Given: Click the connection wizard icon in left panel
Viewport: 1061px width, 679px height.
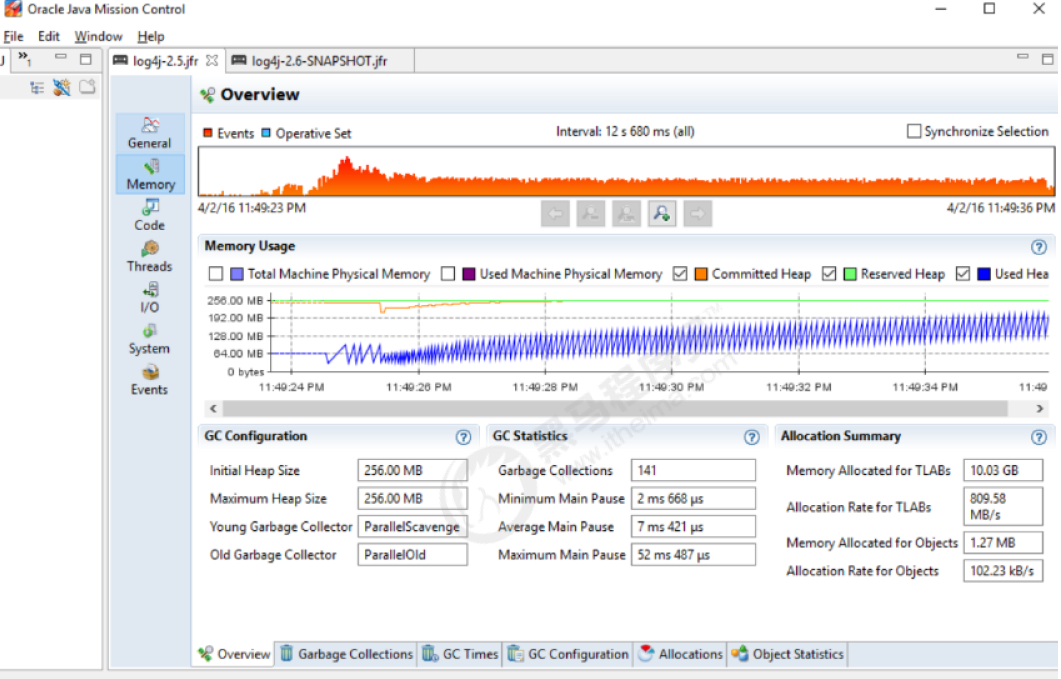Looking at the screenshot, I should click(62, 87).
